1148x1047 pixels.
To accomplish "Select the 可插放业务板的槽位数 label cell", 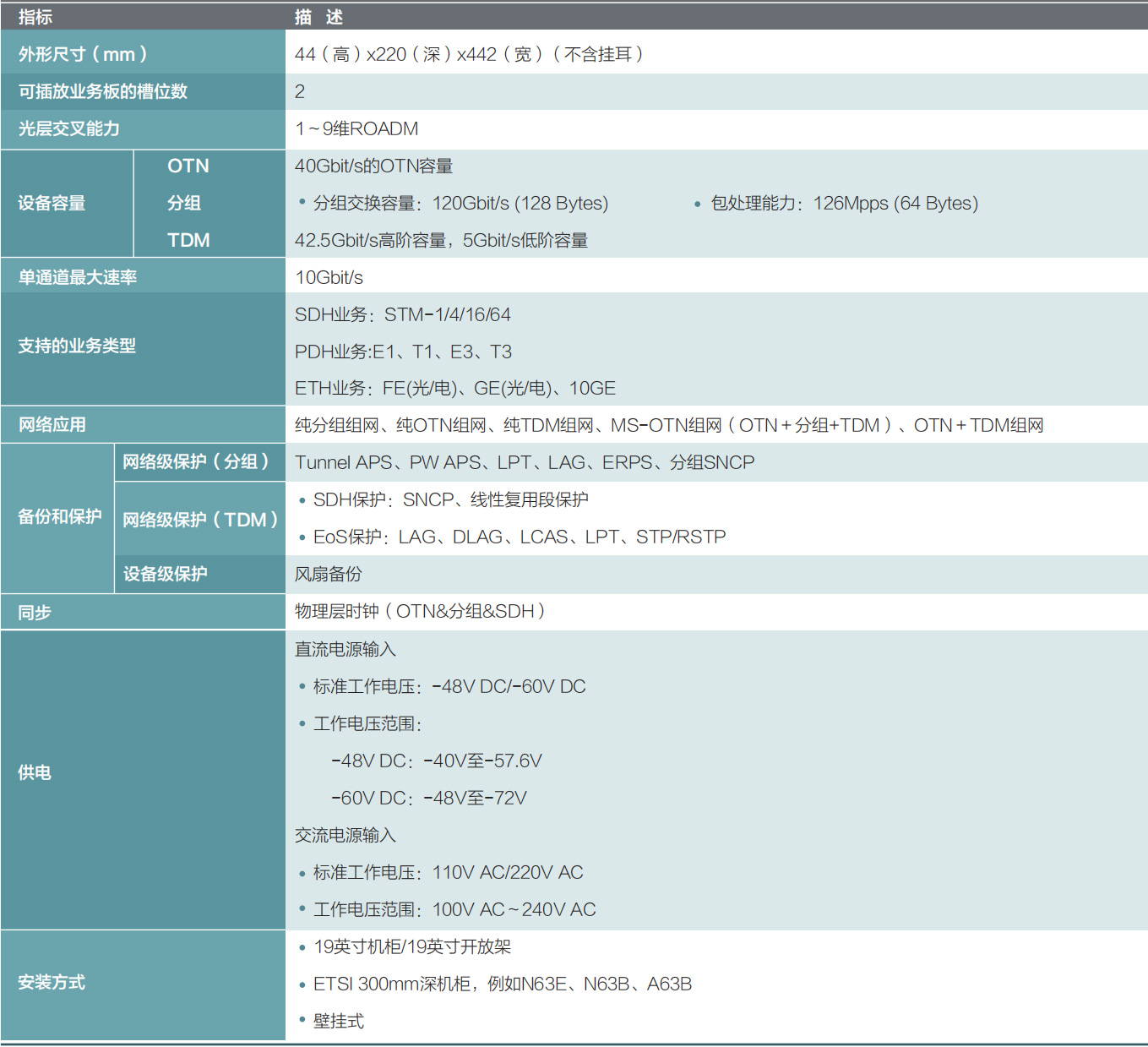I will pos(103,91).
